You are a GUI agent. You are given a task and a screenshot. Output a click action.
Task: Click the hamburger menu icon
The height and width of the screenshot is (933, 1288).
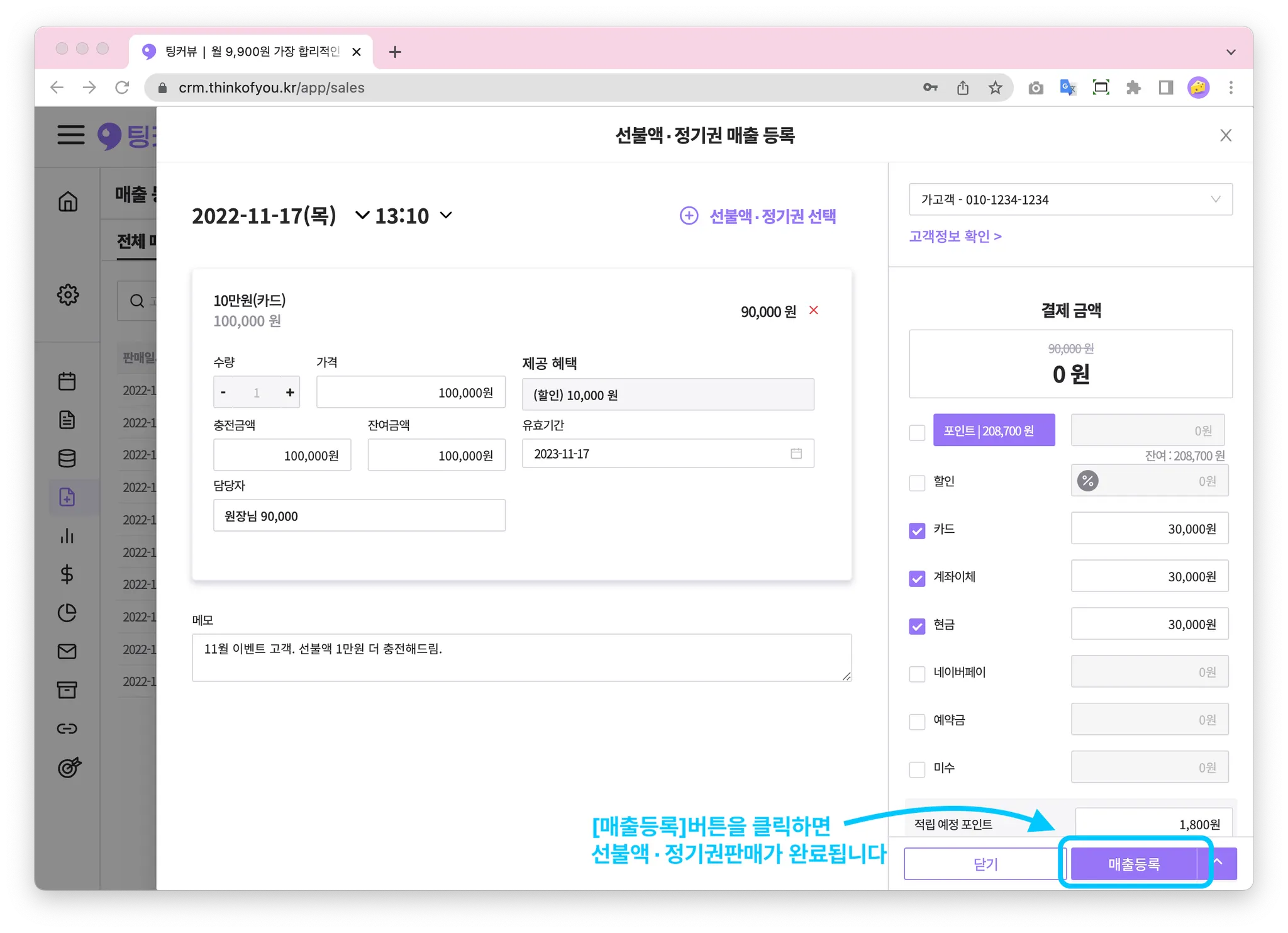(x=70, y=135)
